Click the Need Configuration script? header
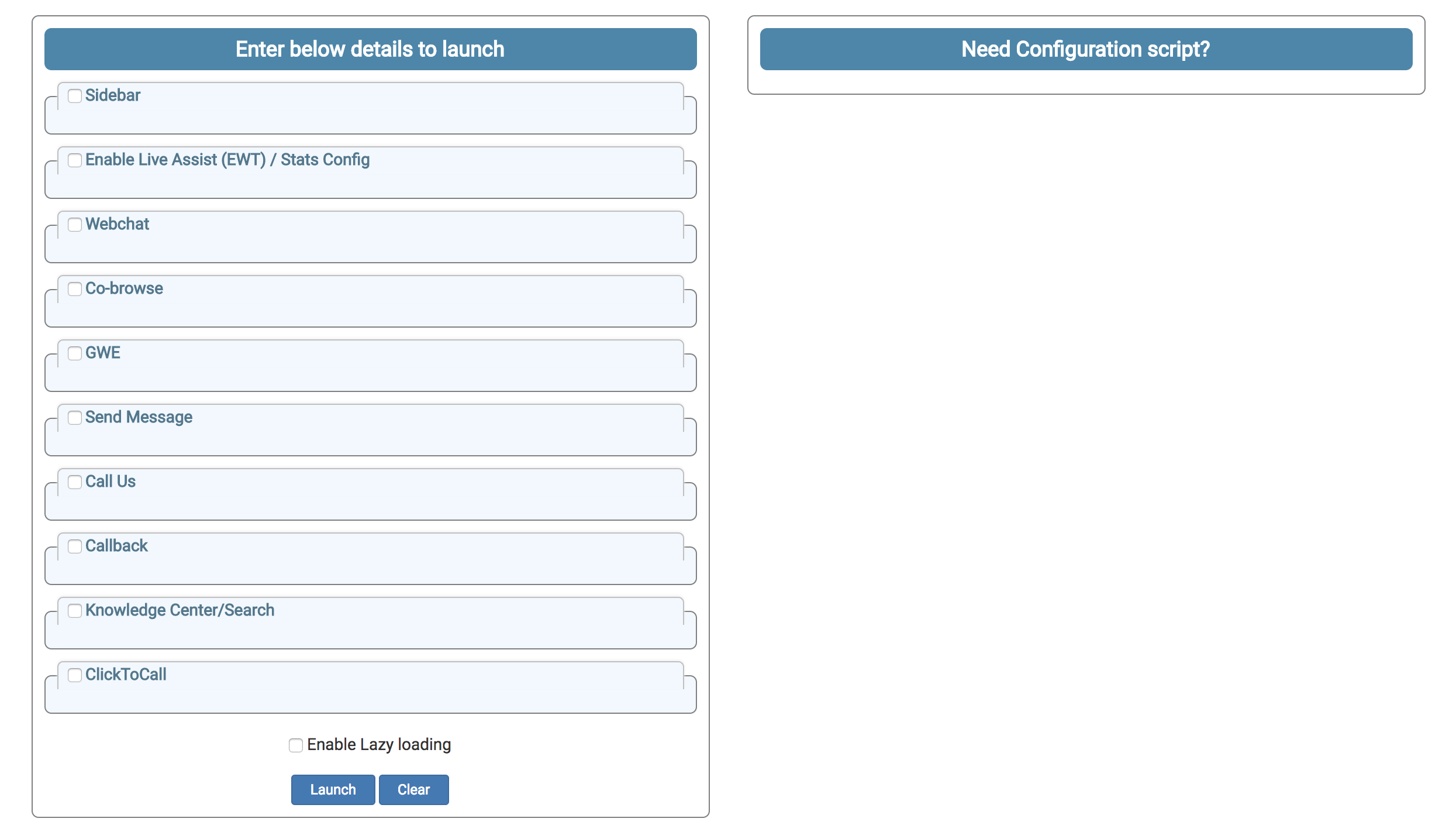1456x839 pixels. pyautogui.click(x=1086, y=49)
